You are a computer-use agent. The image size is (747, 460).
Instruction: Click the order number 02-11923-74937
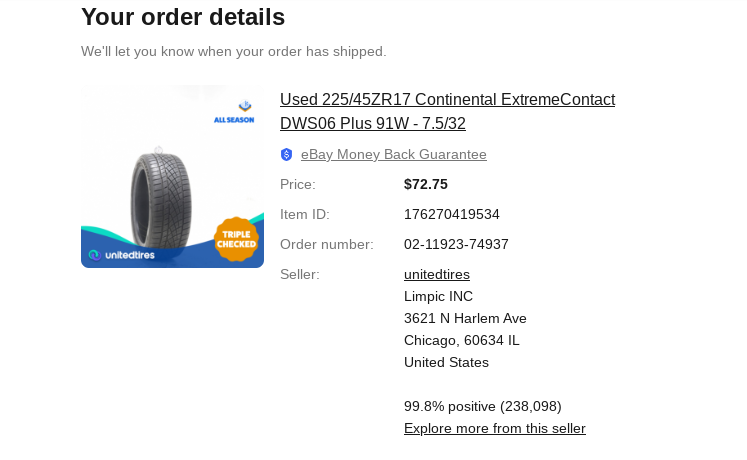[x=456, y=244]
